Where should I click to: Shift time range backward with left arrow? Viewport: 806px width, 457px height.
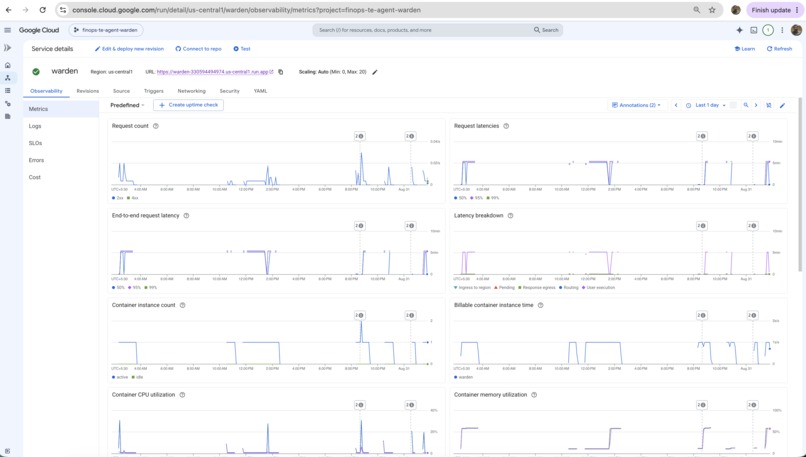(676, 105)
